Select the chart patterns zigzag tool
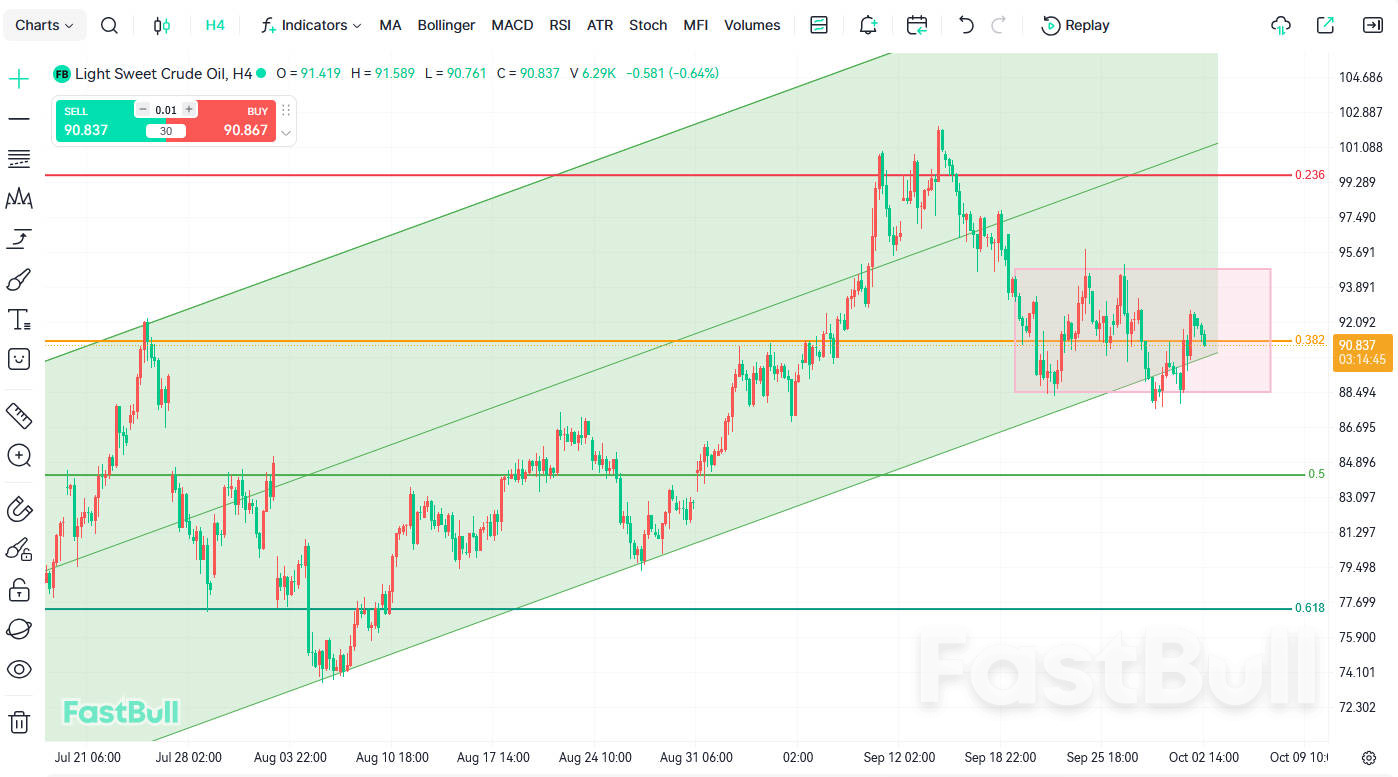 click(19, 199)
